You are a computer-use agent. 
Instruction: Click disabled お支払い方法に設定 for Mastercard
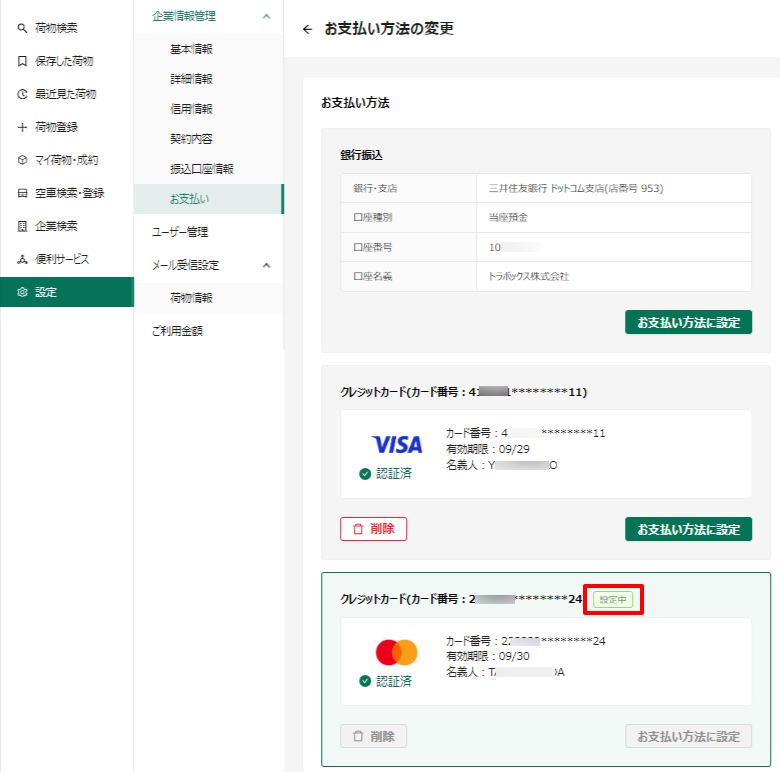tap(688, 736)
